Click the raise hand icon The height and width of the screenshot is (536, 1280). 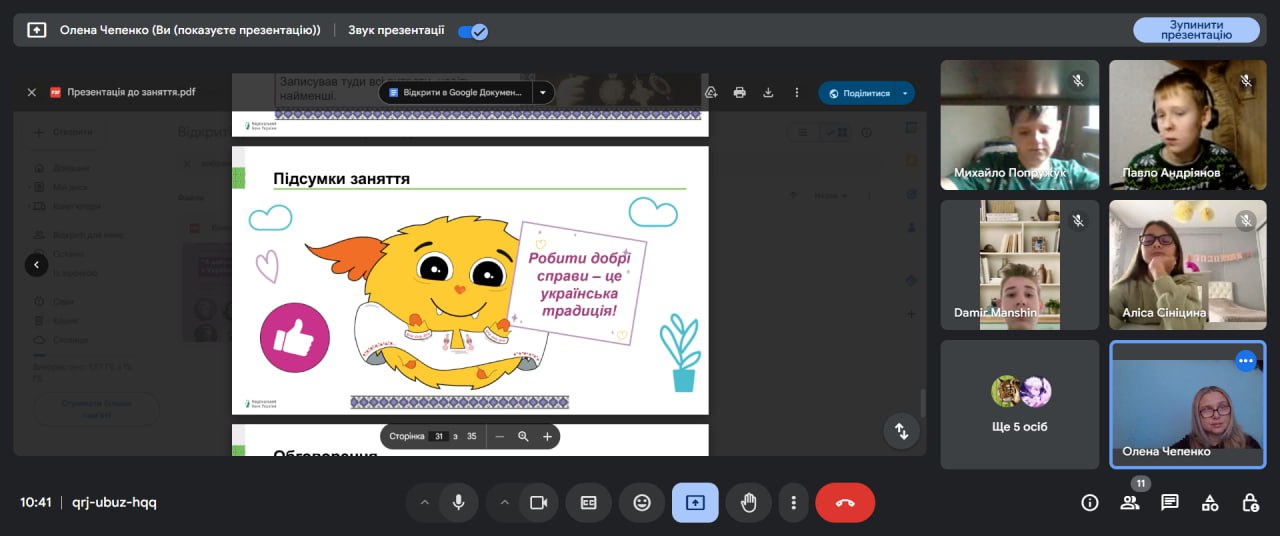748,503
